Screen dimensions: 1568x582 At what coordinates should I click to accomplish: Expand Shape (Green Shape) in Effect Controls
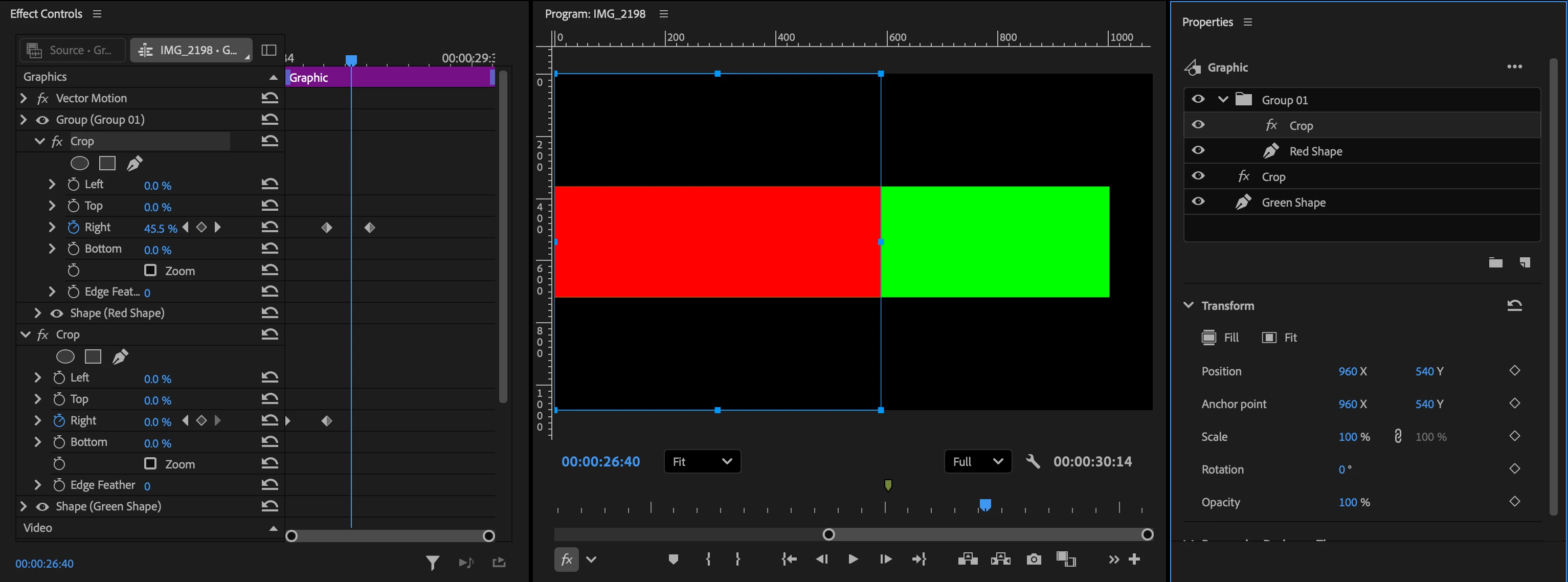23,506
